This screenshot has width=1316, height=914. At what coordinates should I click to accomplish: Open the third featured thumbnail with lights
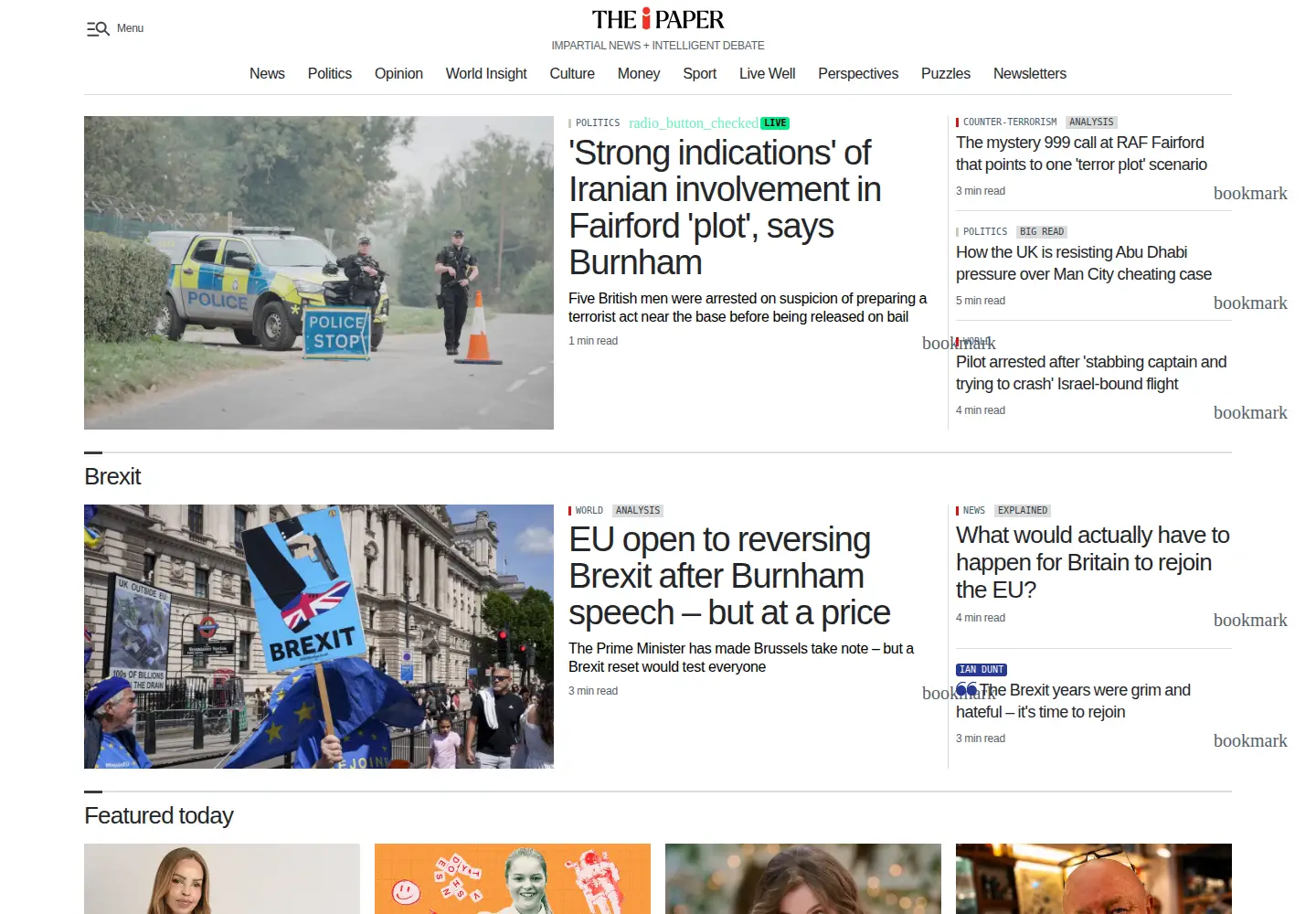[803, 878]
